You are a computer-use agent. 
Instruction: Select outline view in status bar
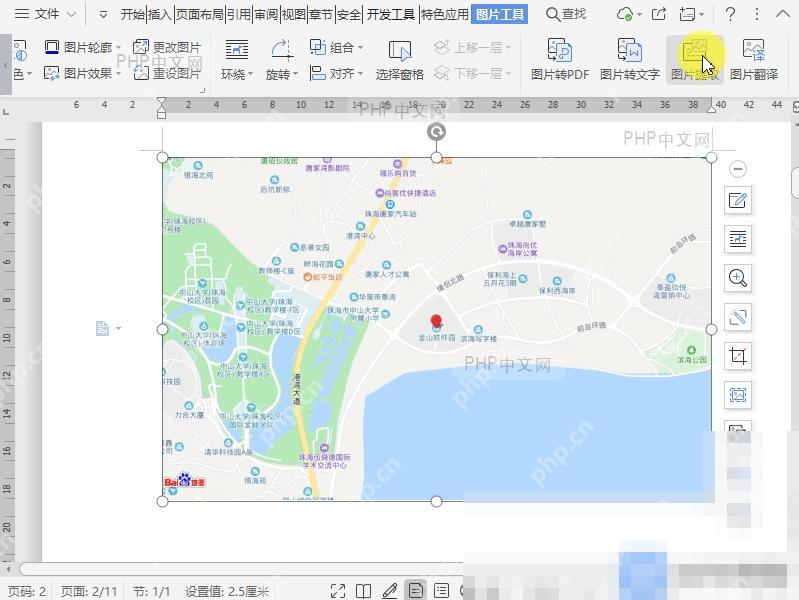[441, 591]
